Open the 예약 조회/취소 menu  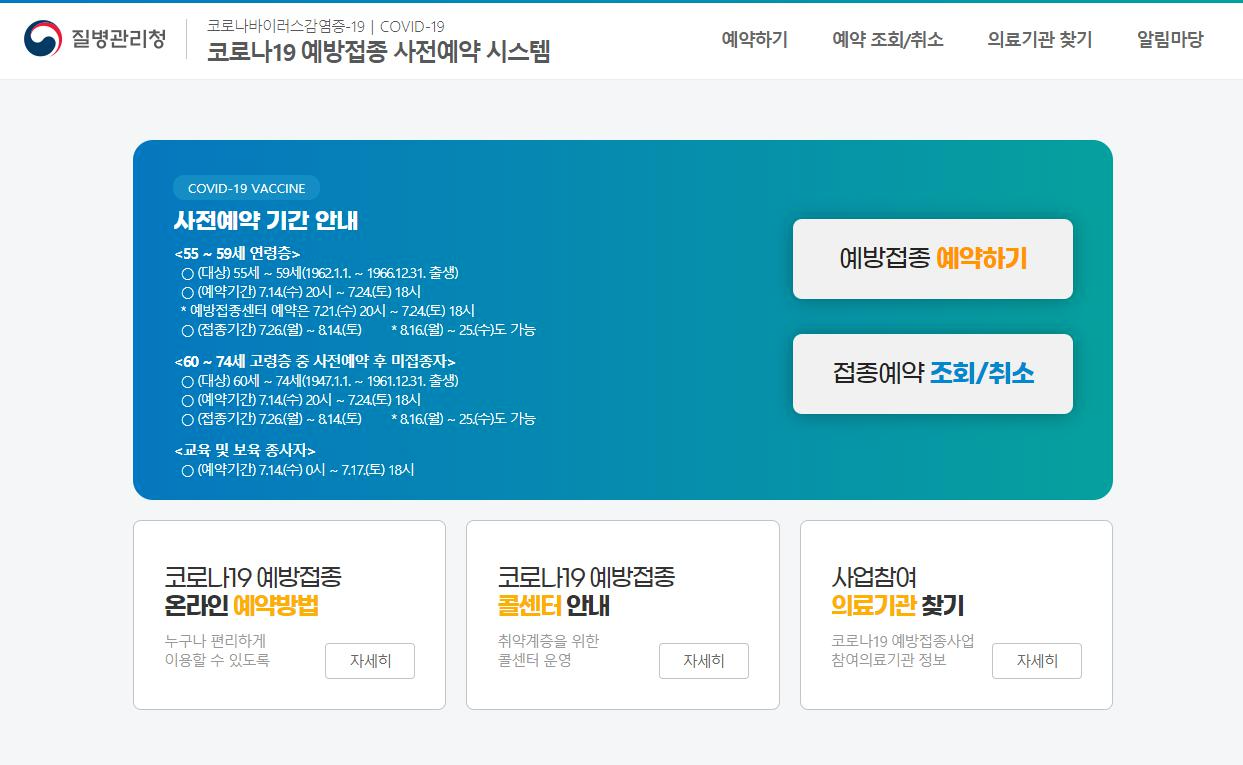[888, 40]
